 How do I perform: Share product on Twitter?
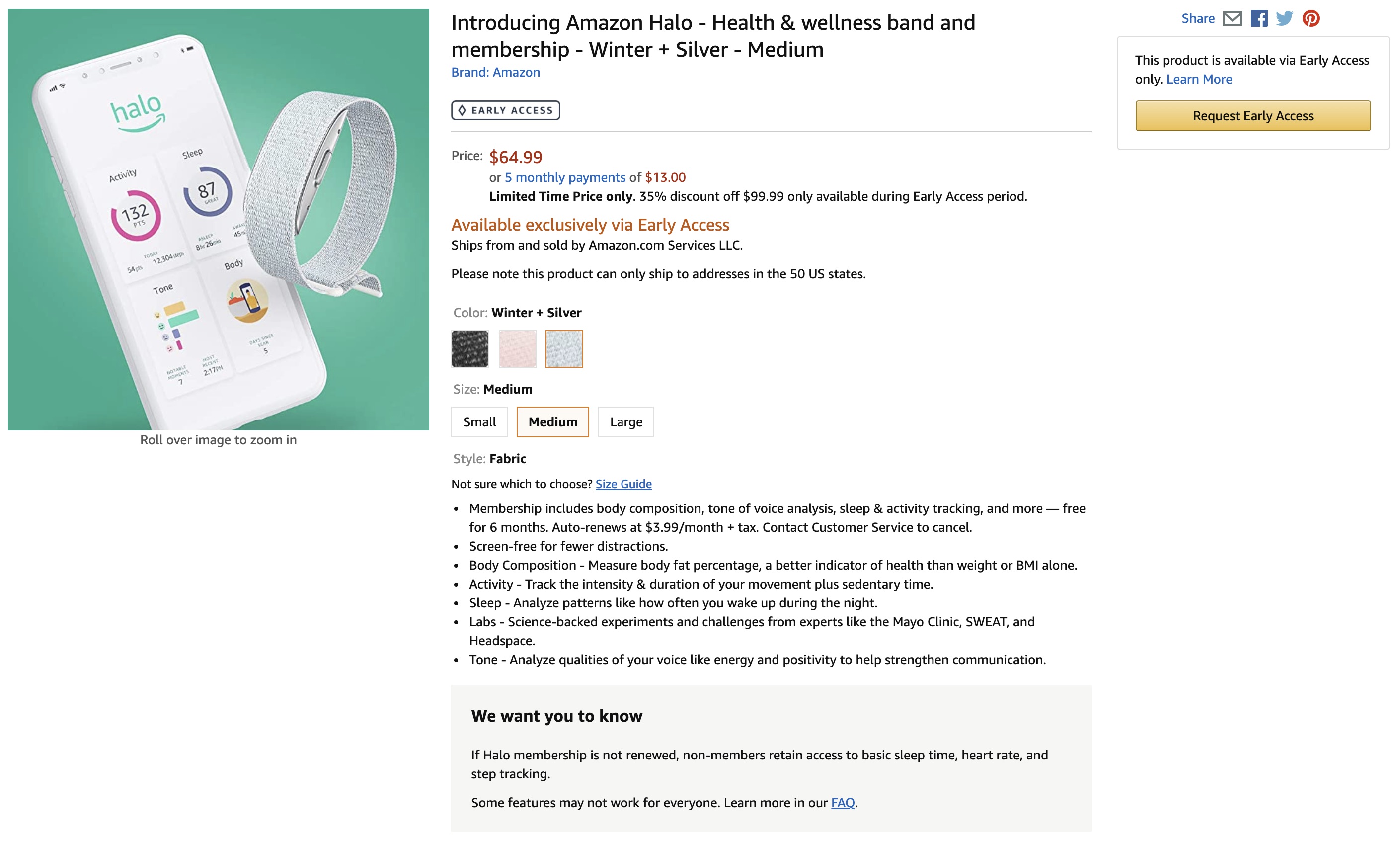click(x=1284, y=19)
